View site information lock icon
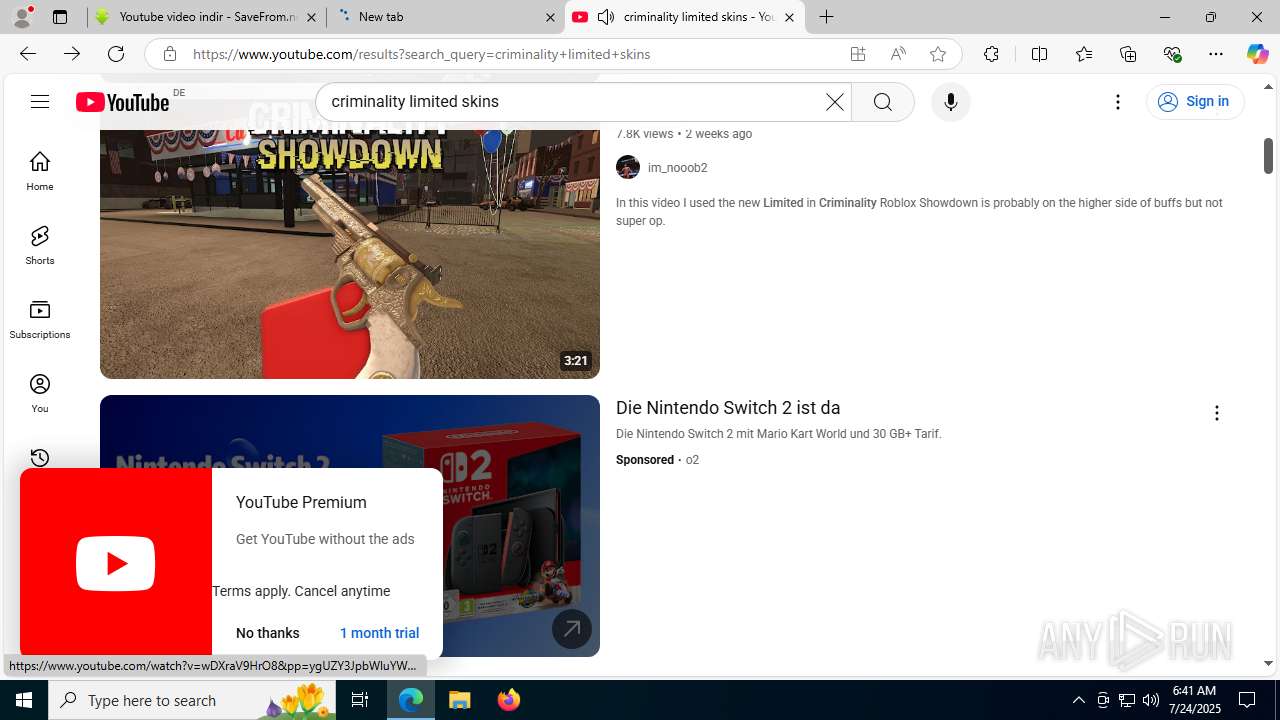 click(x=170, y=54)
